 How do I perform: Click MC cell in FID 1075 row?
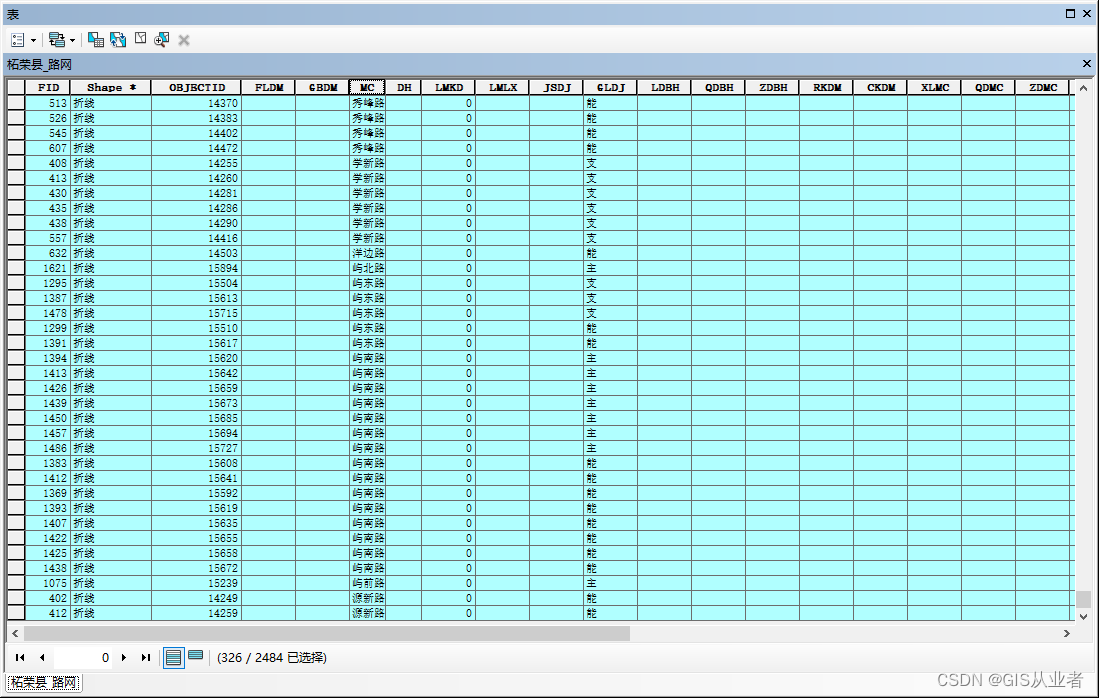367,583
